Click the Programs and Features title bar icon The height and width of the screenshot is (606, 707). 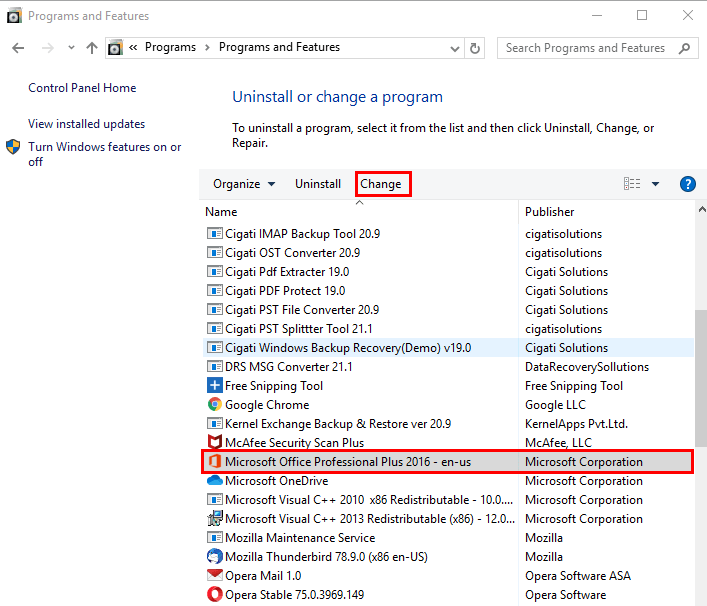[14, 15]
